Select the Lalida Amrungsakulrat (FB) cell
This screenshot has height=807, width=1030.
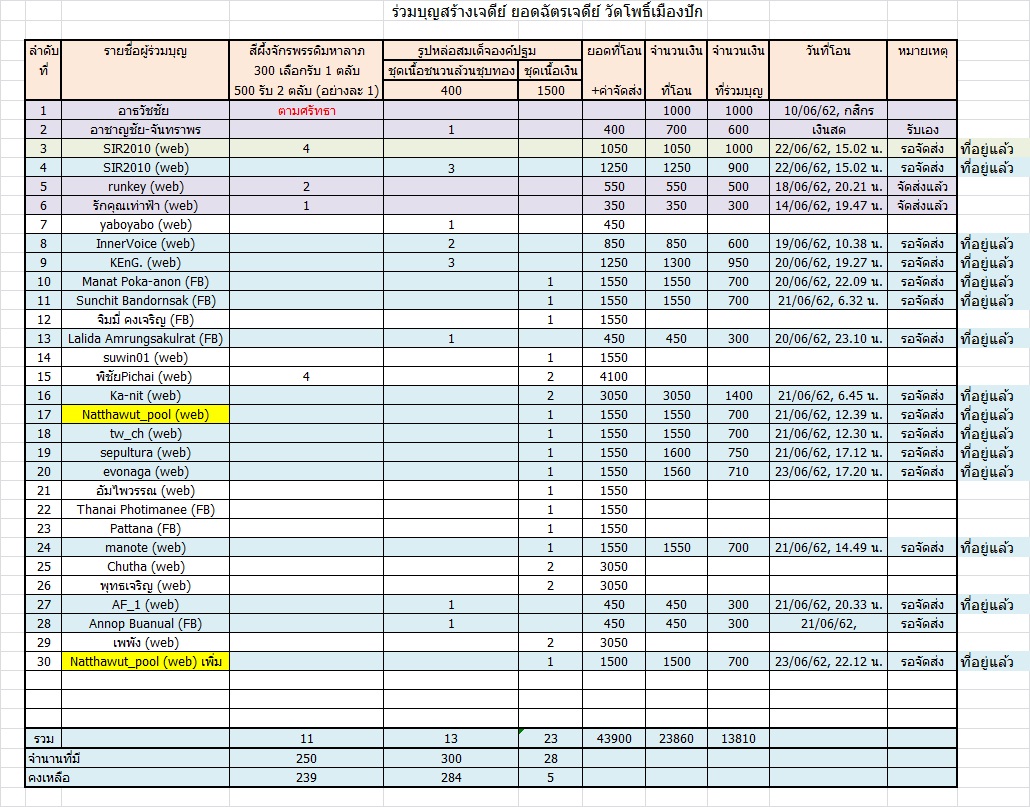pos(146,339)
